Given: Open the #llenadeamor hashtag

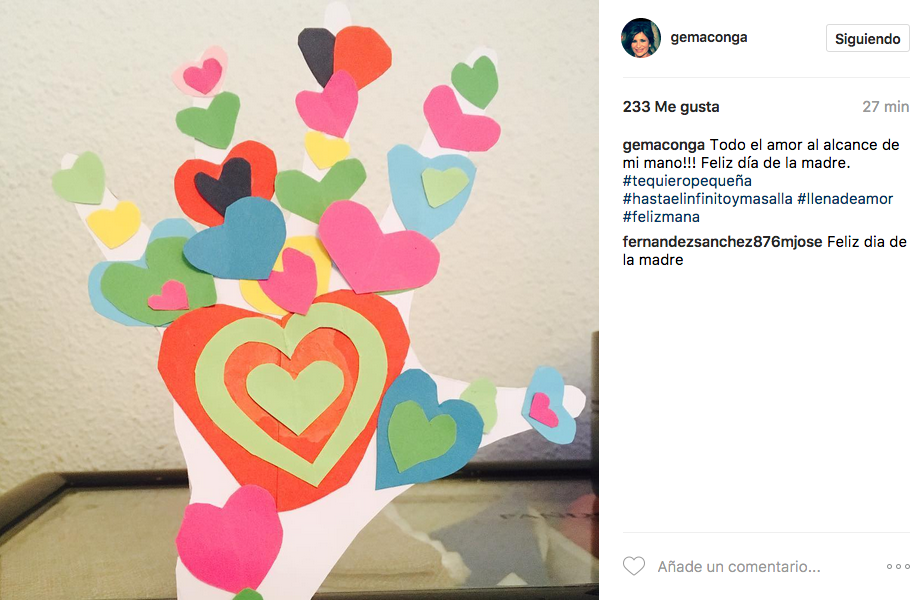Looking at the screenshot, I should [x=845, y=199].
